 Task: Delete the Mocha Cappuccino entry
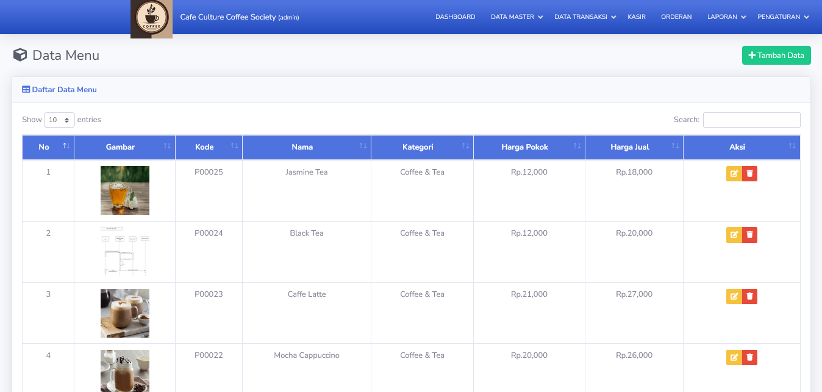750,357
